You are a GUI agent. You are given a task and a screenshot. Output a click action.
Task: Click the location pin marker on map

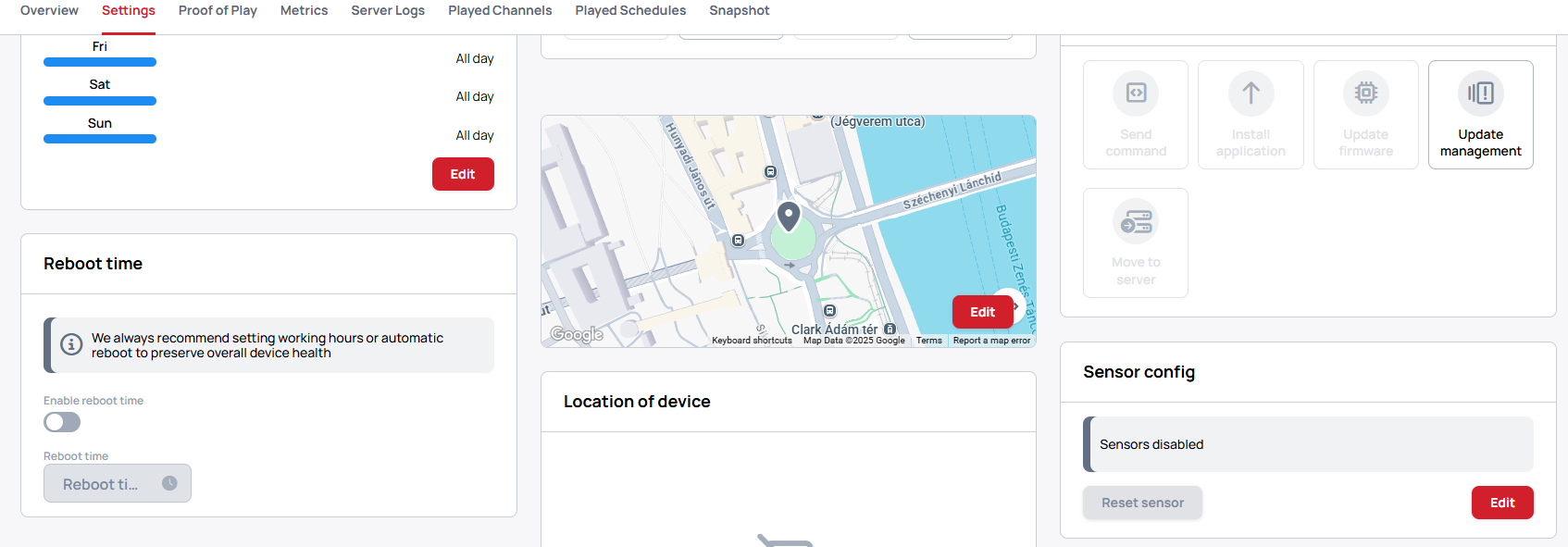[x=789, y=217]
